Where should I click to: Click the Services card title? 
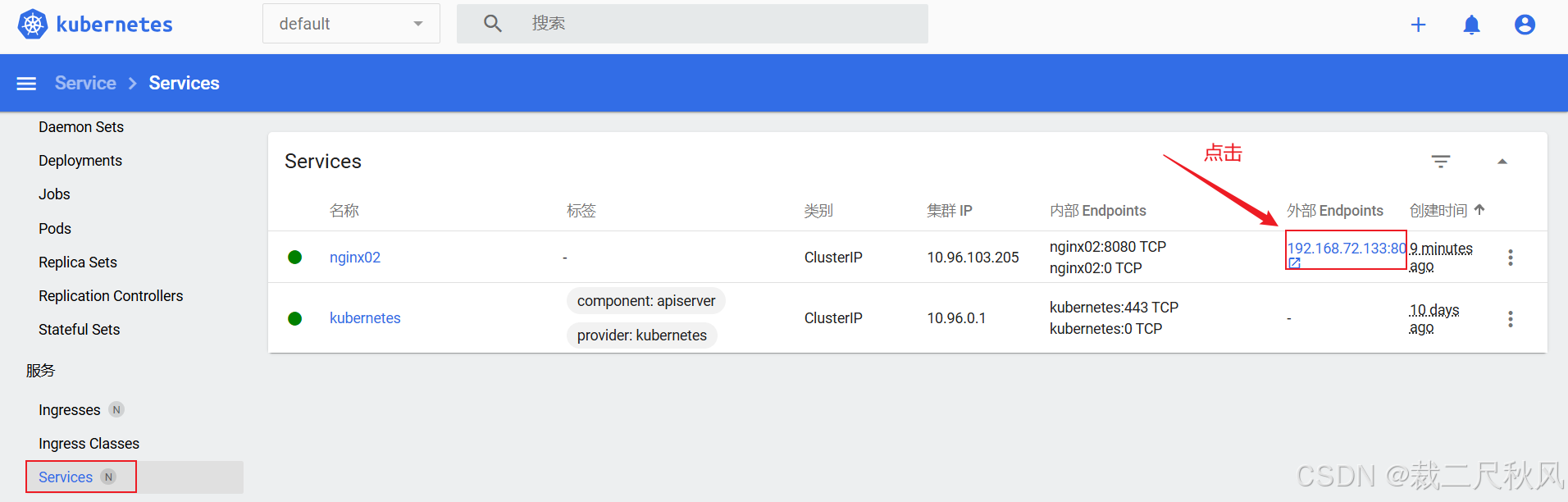tap(323, 162)
